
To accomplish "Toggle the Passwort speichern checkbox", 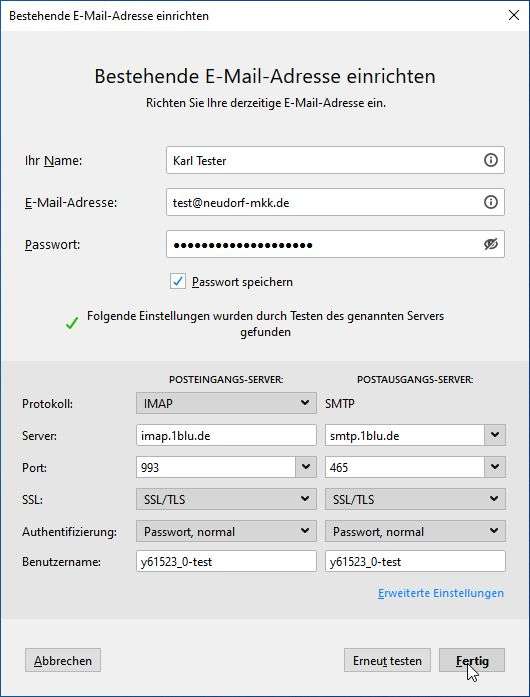I will [178, 281].
